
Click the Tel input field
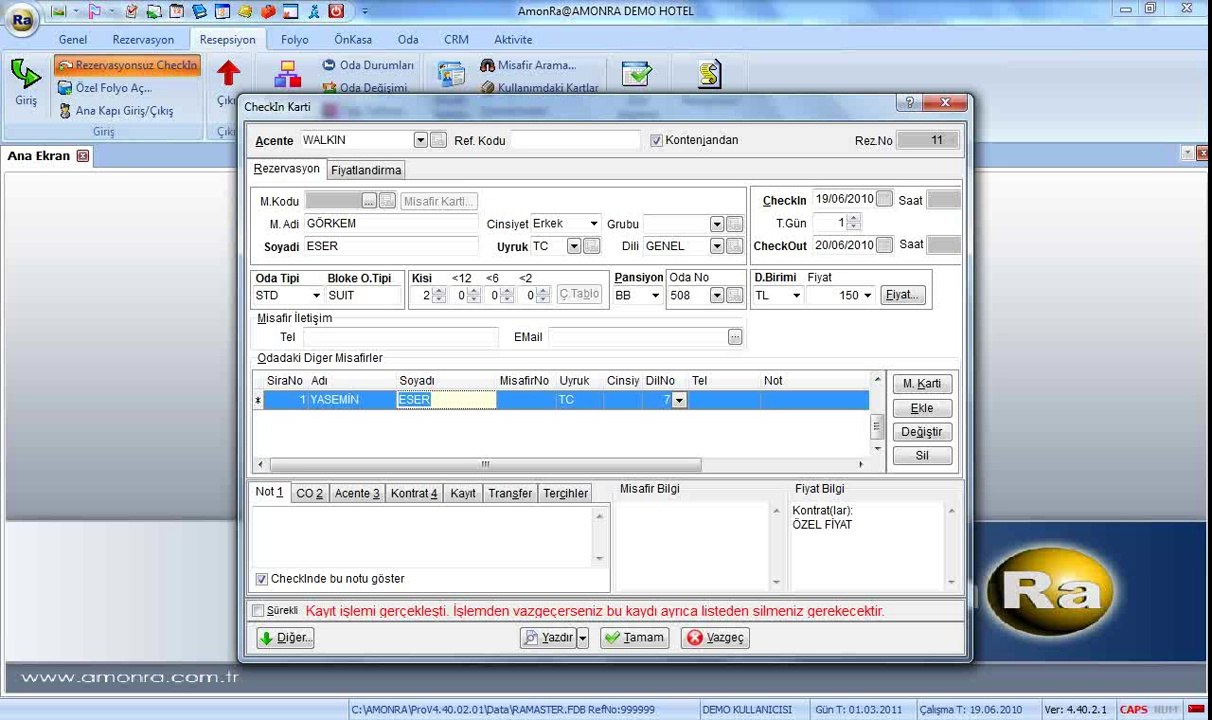pyautogui.click(x=401, y=337)
